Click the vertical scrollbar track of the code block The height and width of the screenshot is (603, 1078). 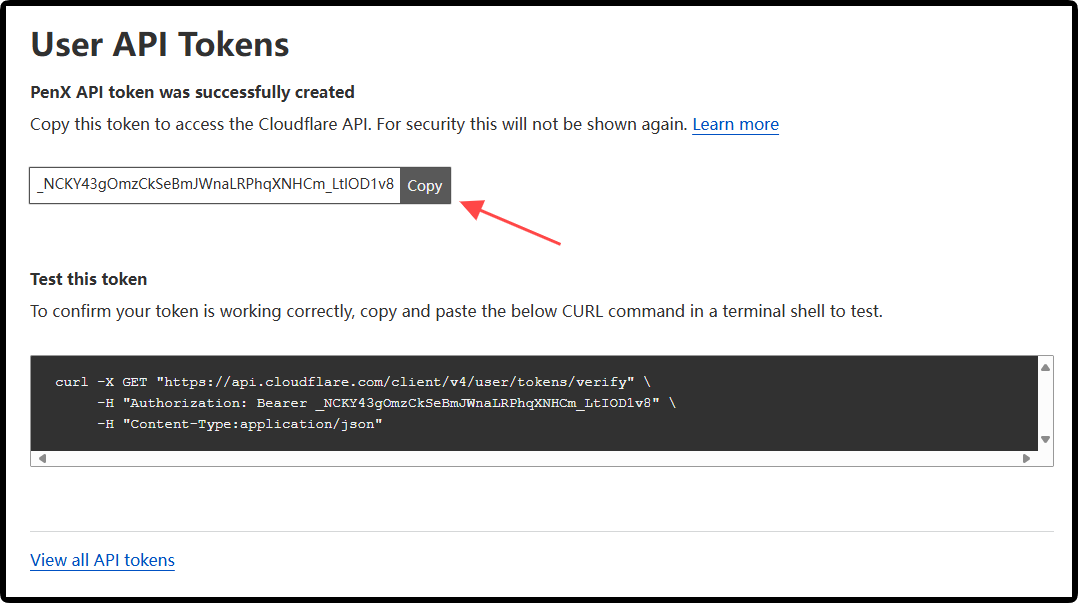point(1045,403)
